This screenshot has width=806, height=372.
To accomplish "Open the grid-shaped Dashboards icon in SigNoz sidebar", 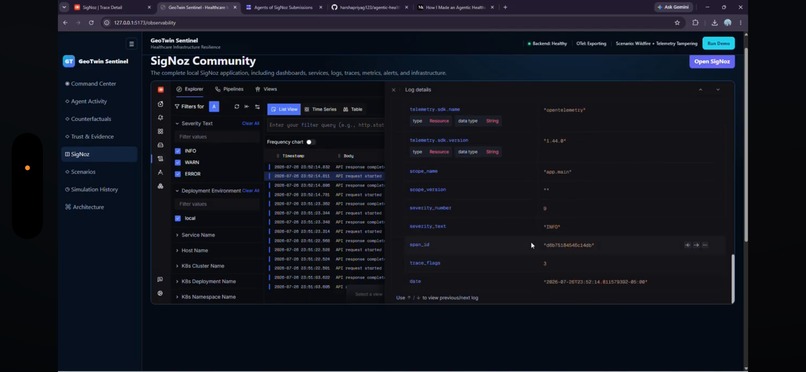I will coord(160,132).
